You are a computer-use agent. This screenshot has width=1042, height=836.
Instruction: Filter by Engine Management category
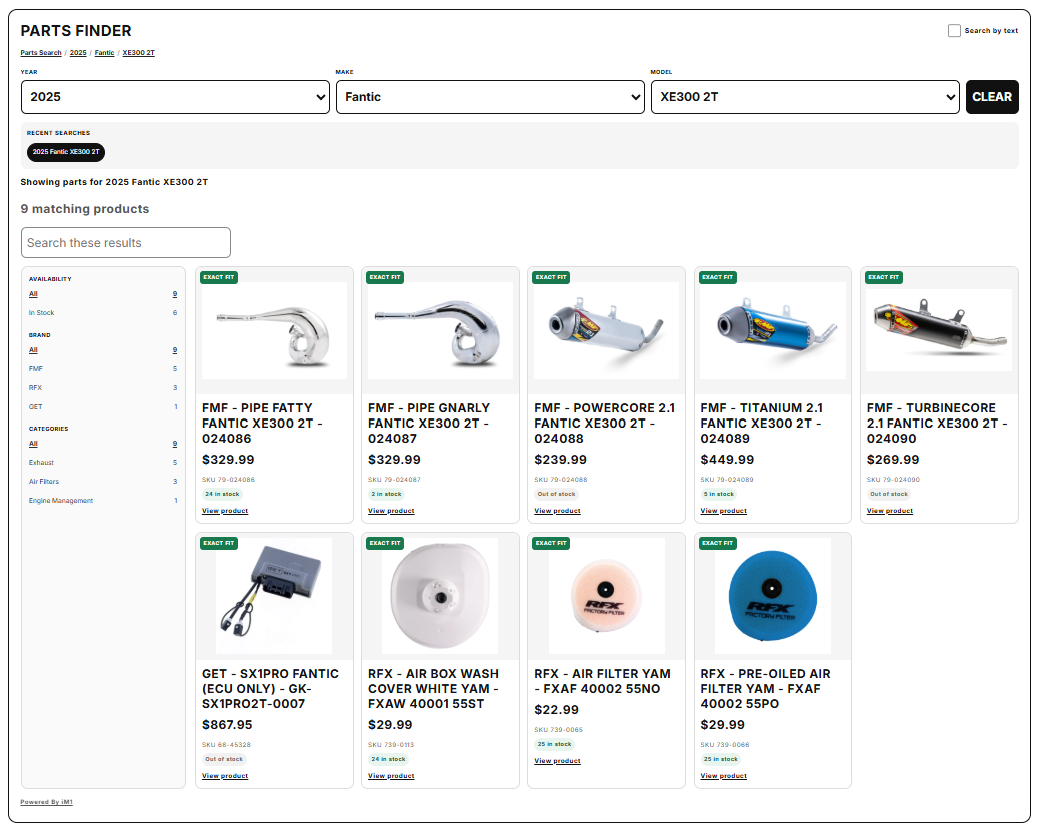pos(103,500)
